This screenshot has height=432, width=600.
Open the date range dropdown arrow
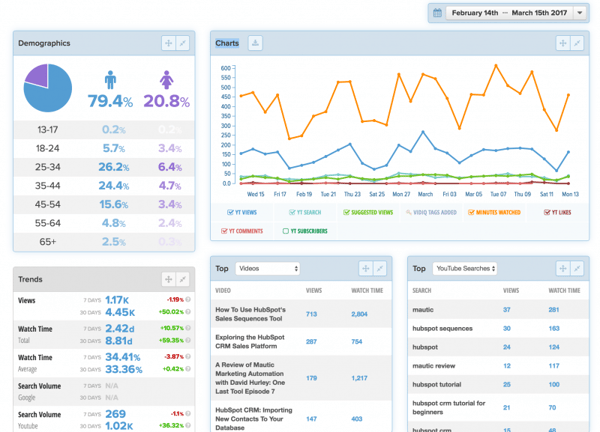pos(580,13)
